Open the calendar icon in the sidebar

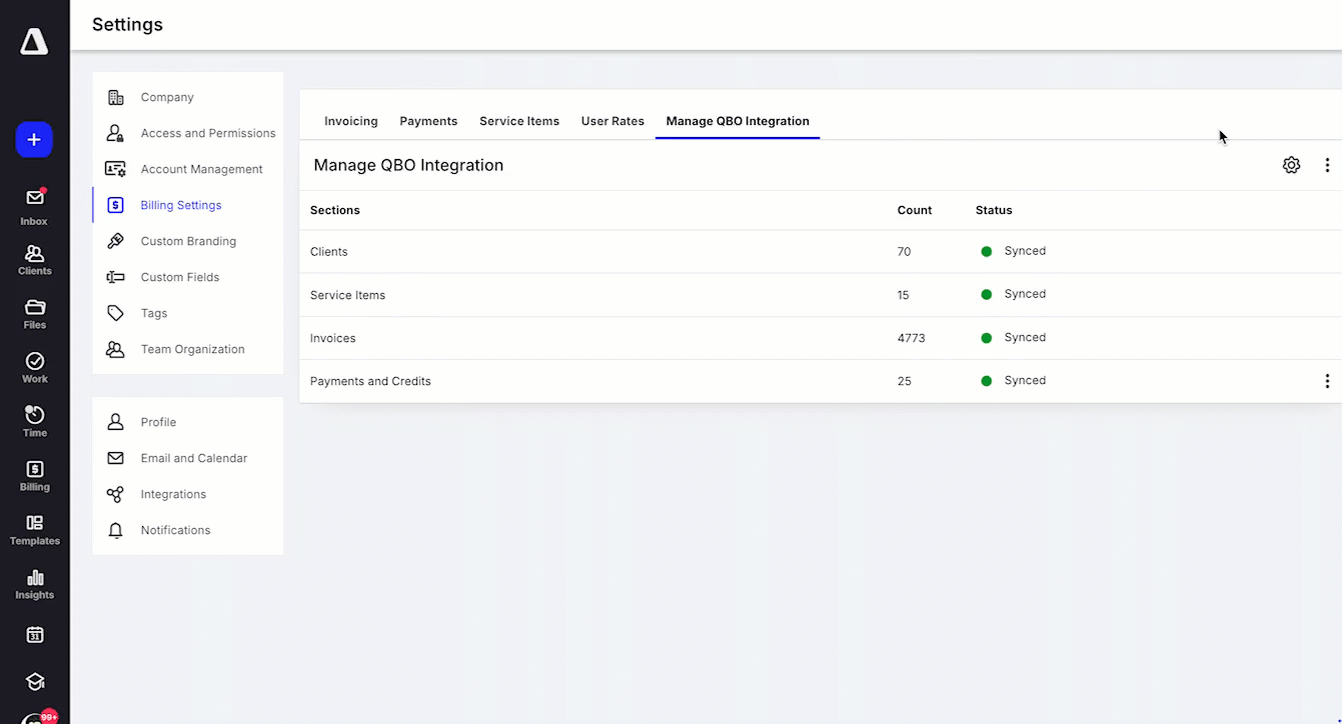point(34,635)
